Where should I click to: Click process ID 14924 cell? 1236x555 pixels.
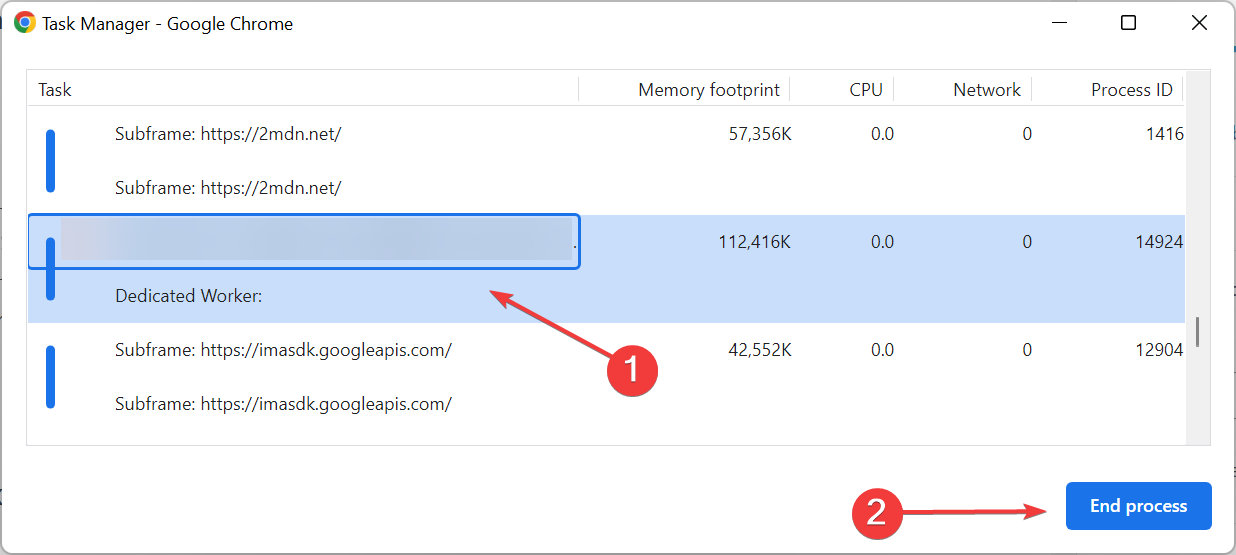[x=1159, y=242]
